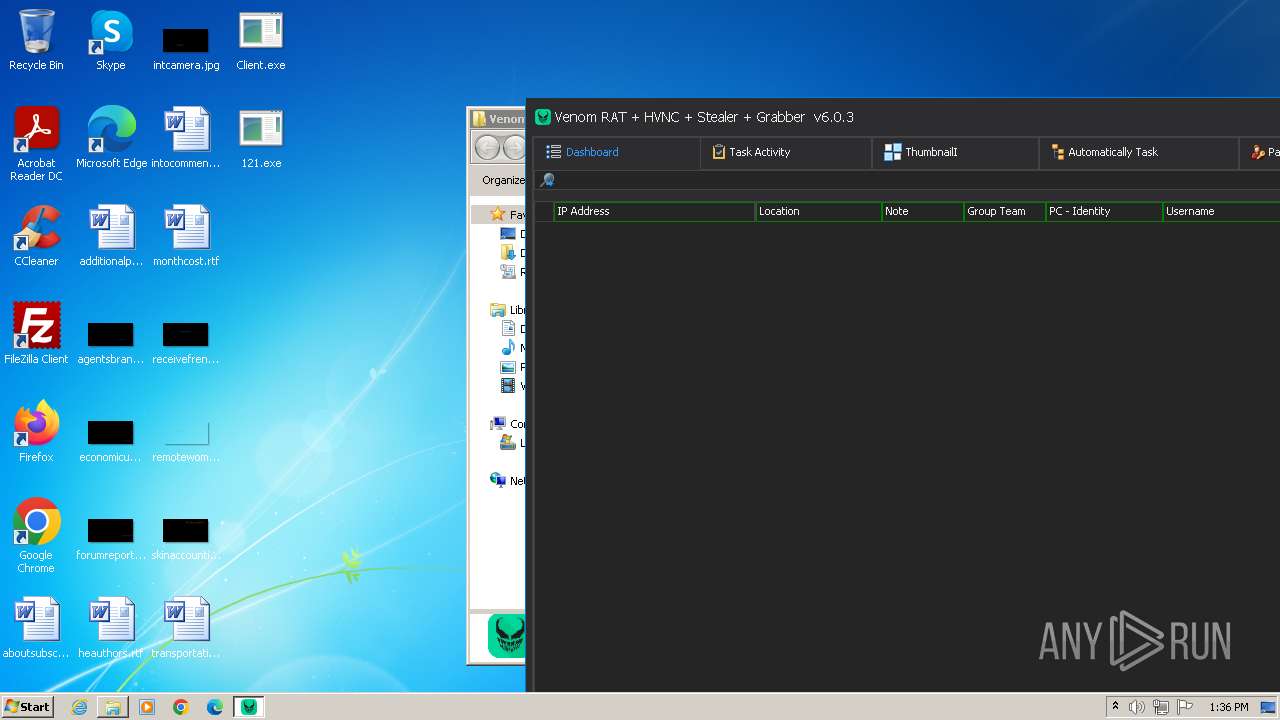This screenshot has width=1280, height=720.
Task: Select the aboutsubsc... Word document
Action: click(36, 628)
